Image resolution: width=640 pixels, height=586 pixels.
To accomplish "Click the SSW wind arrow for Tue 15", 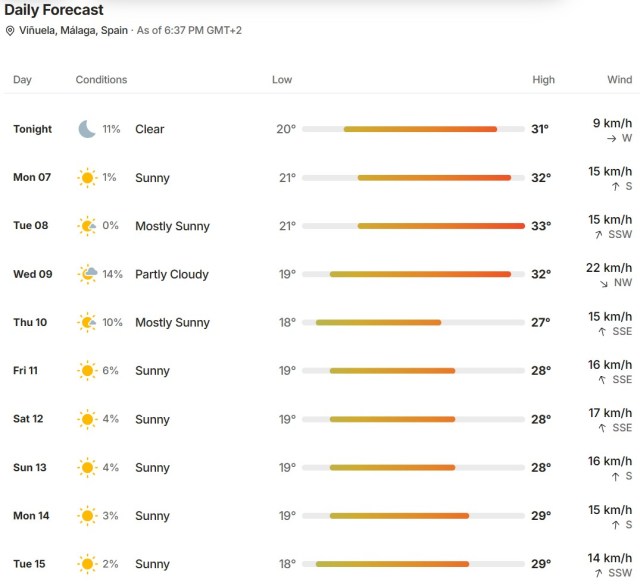I will 598,573.
